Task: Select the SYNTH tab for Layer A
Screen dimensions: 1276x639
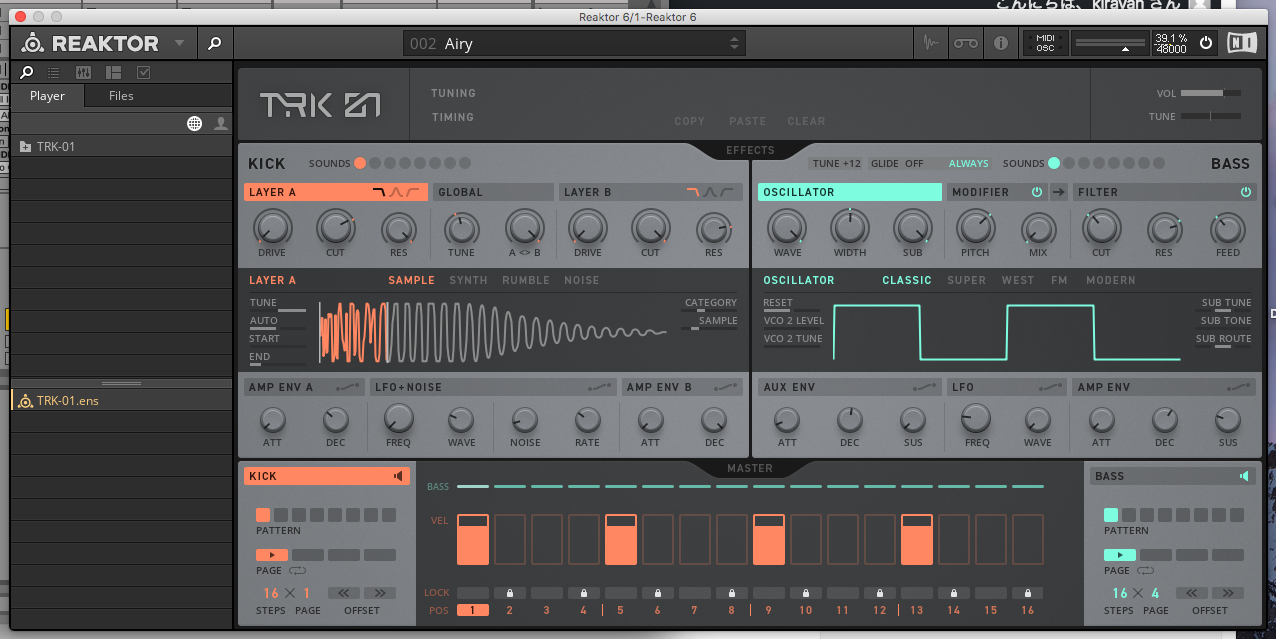Action: click(x=468, y=280)
